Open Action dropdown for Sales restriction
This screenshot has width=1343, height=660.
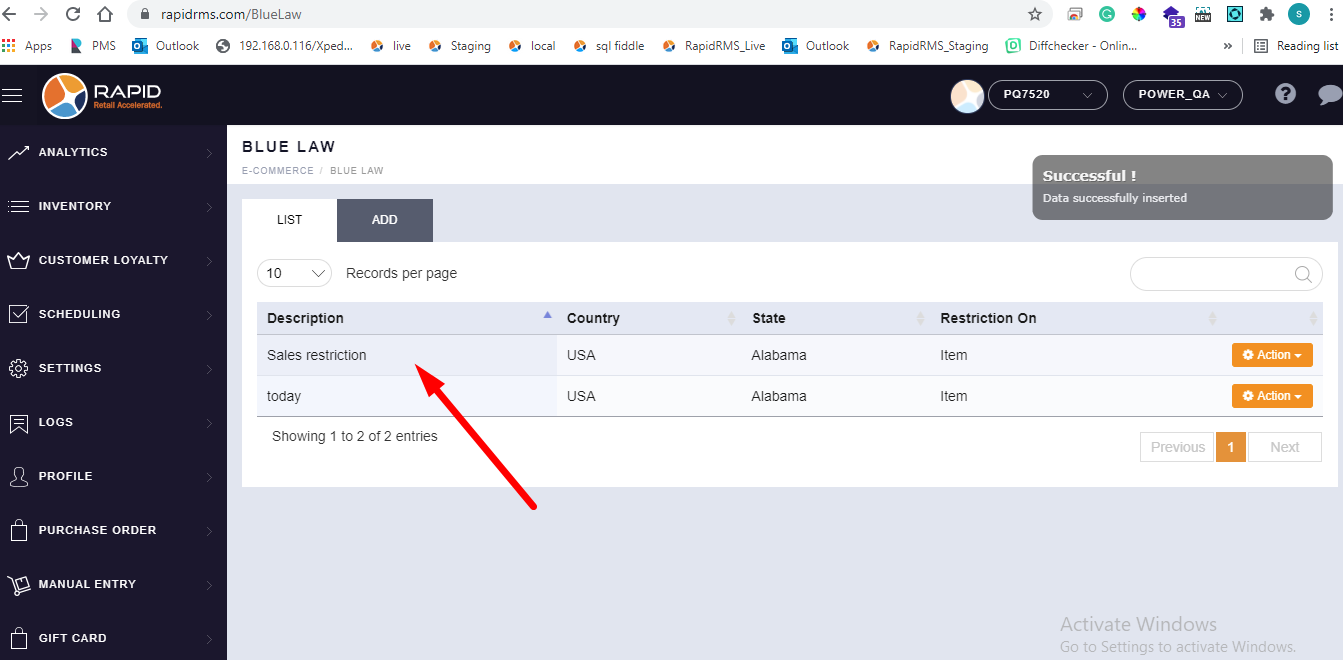[1272, 355]
